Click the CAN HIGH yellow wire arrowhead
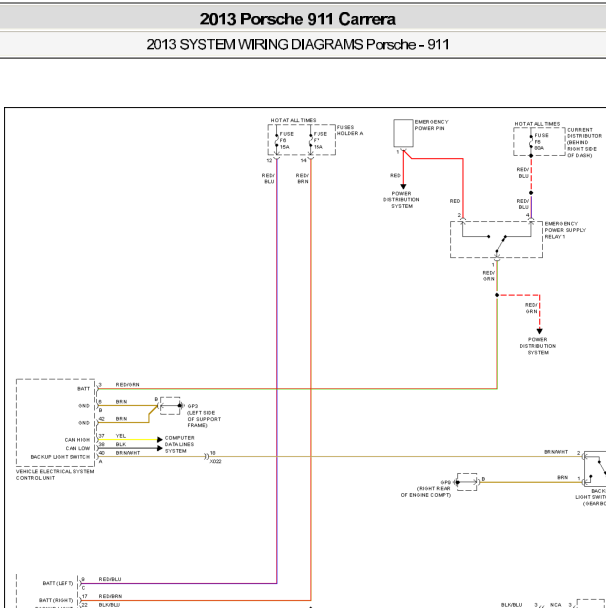Viewport: 606px width, 608px height. (x=160, y=440)
